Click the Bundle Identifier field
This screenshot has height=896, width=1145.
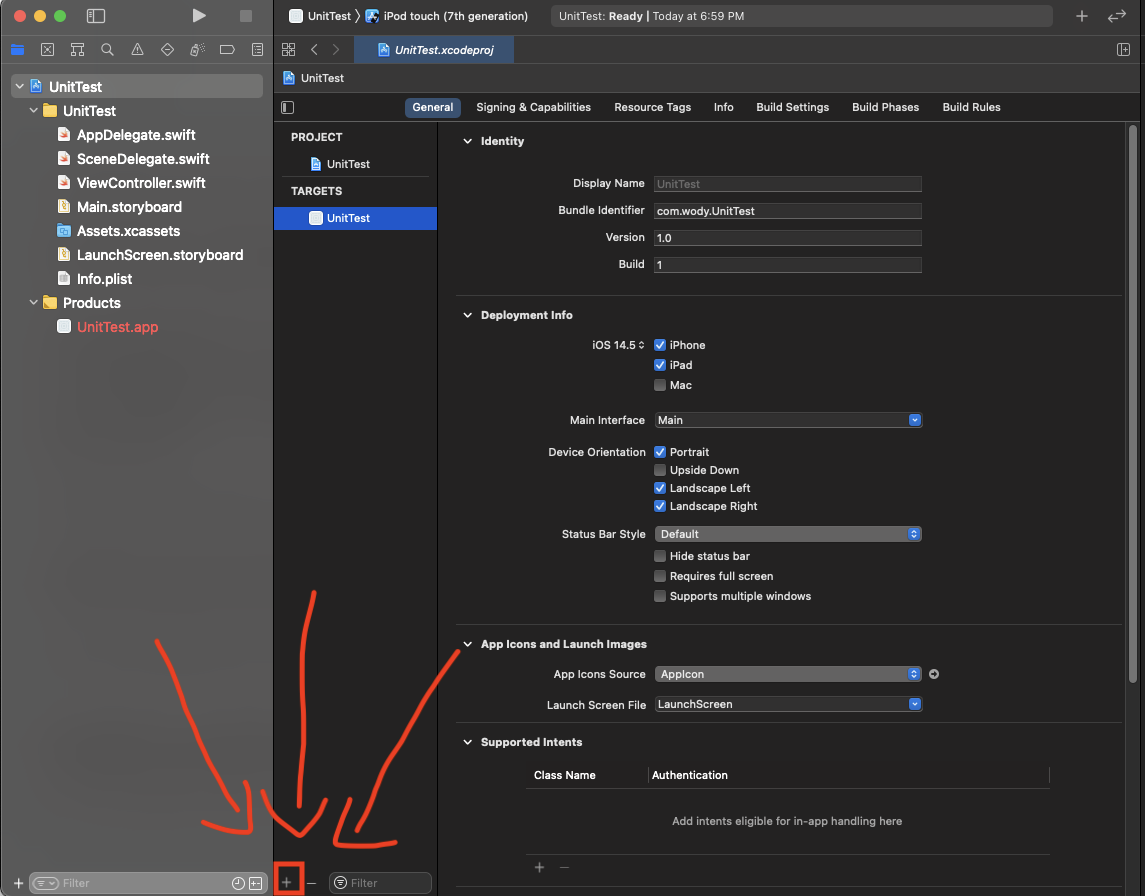788,211
